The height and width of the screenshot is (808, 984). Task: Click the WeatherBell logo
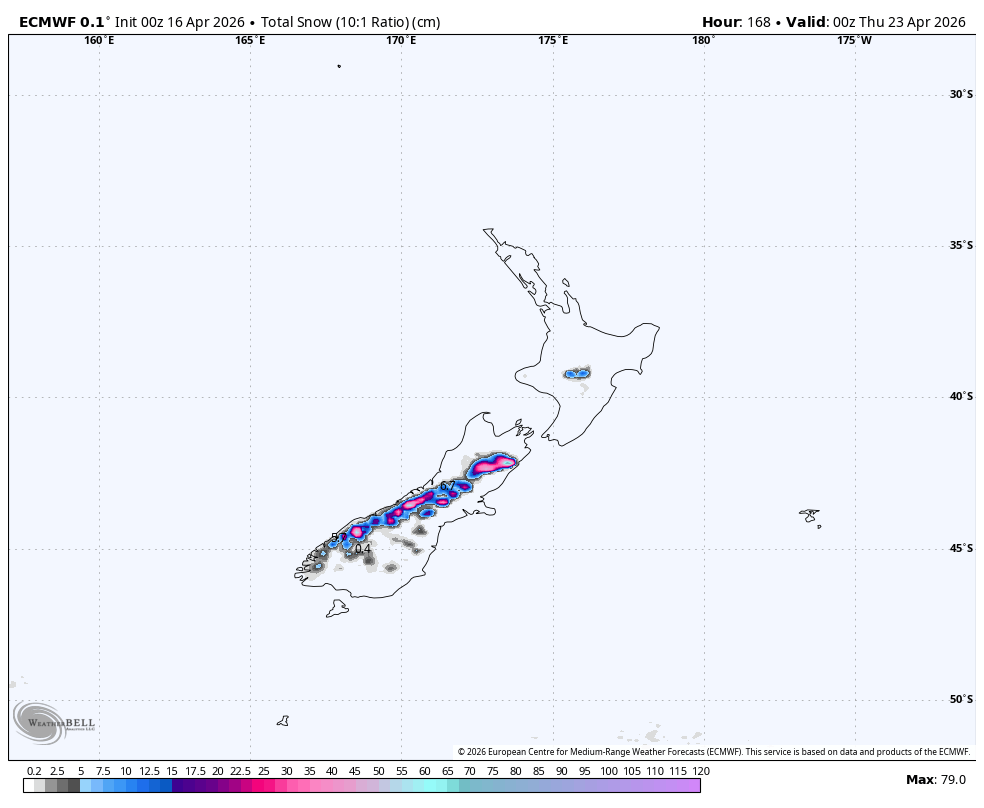[55, 725]
